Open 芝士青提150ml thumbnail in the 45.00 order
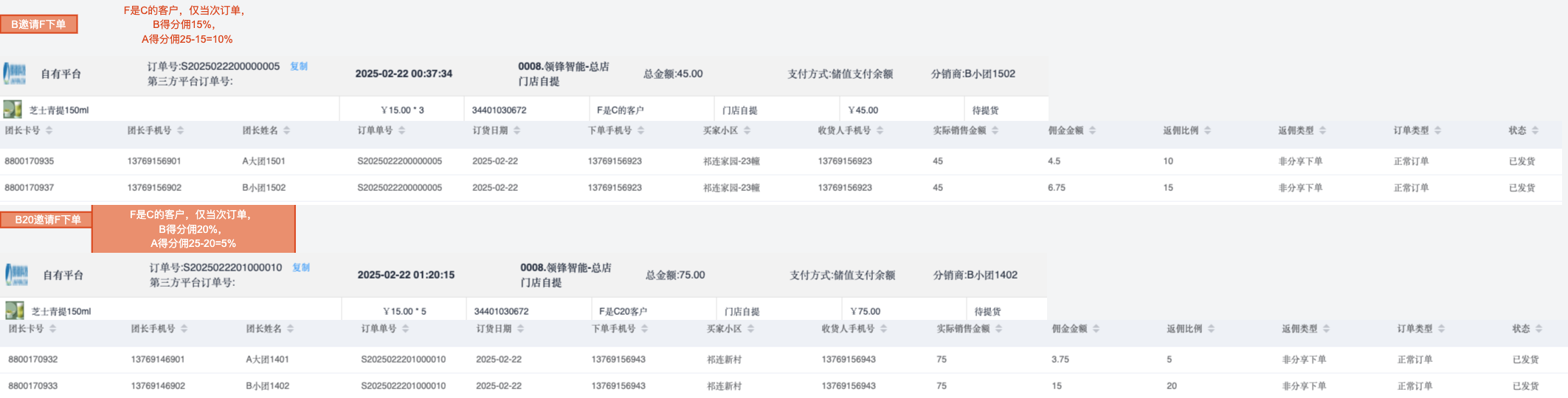Image resolution: width=1568 pixels, height=398 pixels. coord(13,110)
